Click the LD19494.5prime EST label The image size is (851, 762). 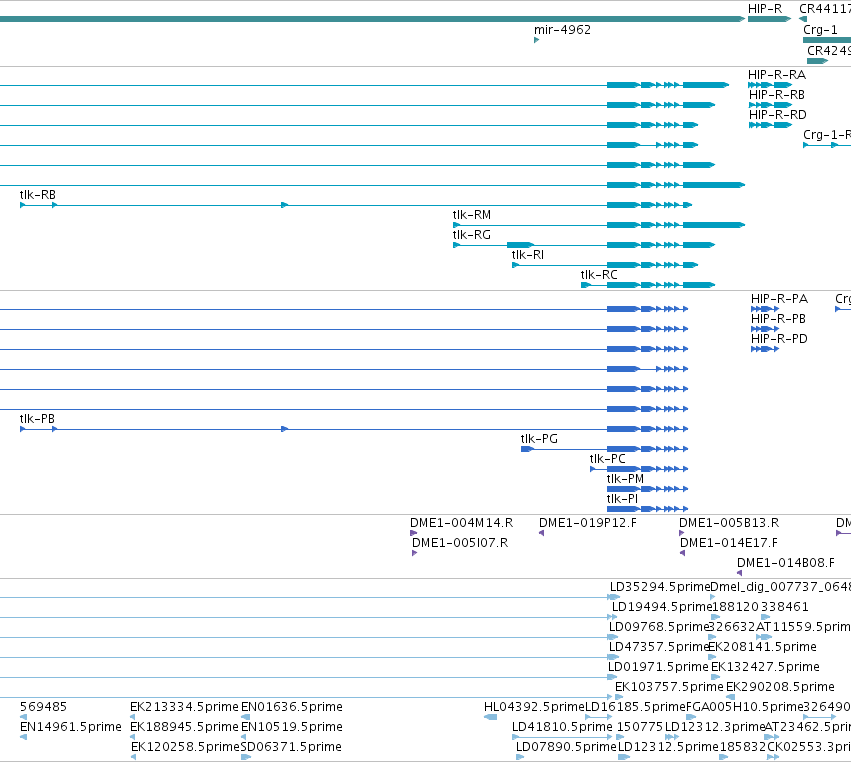(662, 607)
